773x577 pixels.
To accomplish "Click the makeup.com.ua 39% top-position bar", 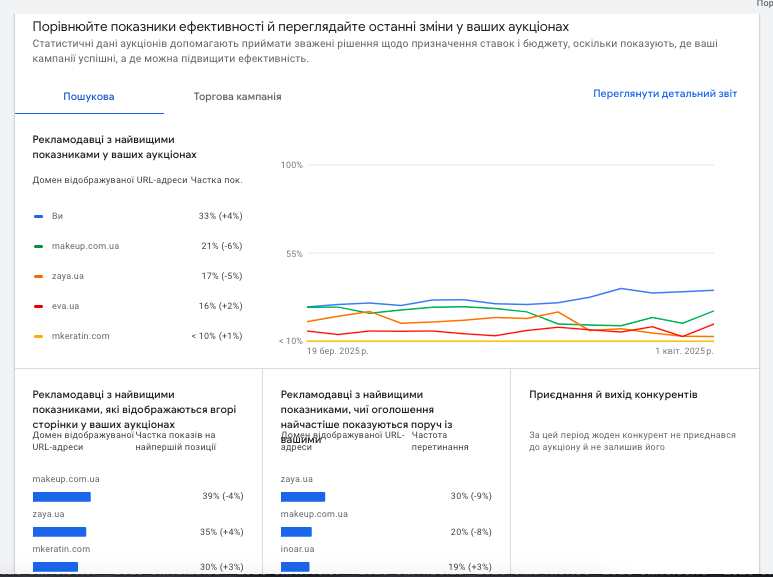I will (62, 497).
